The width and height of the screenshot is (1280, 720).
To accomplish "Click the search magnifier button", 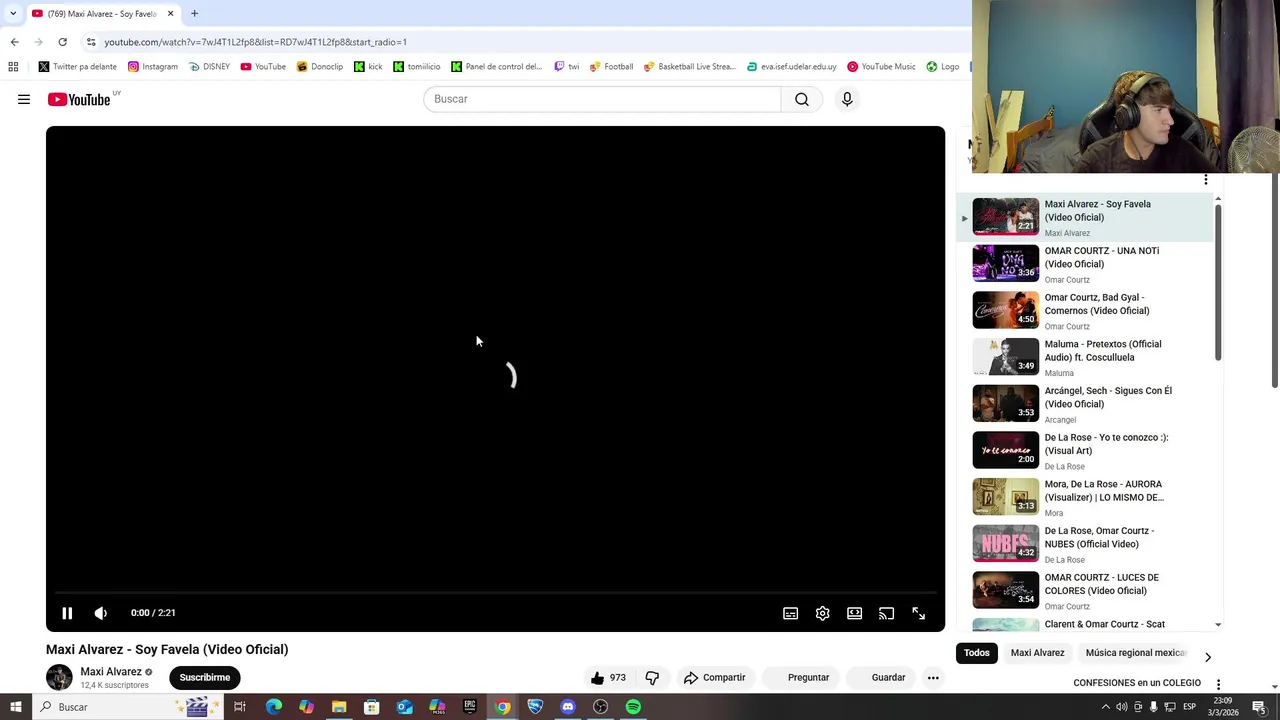I will pos(802,99).
